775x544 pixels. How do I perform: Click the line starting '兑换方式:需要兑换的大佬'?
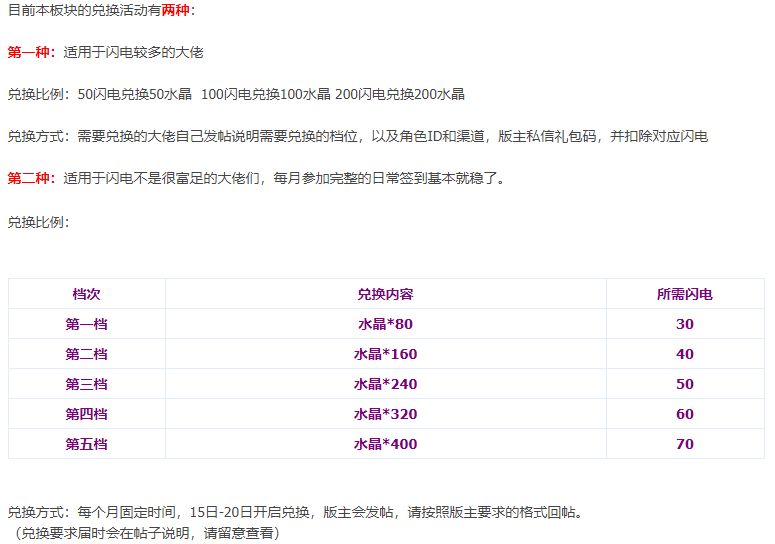point(358,136)
